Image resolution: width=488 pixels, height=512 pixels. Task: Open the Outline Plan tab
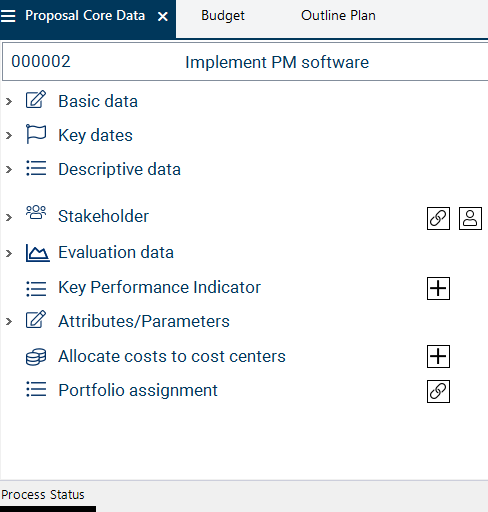point(338,16)
